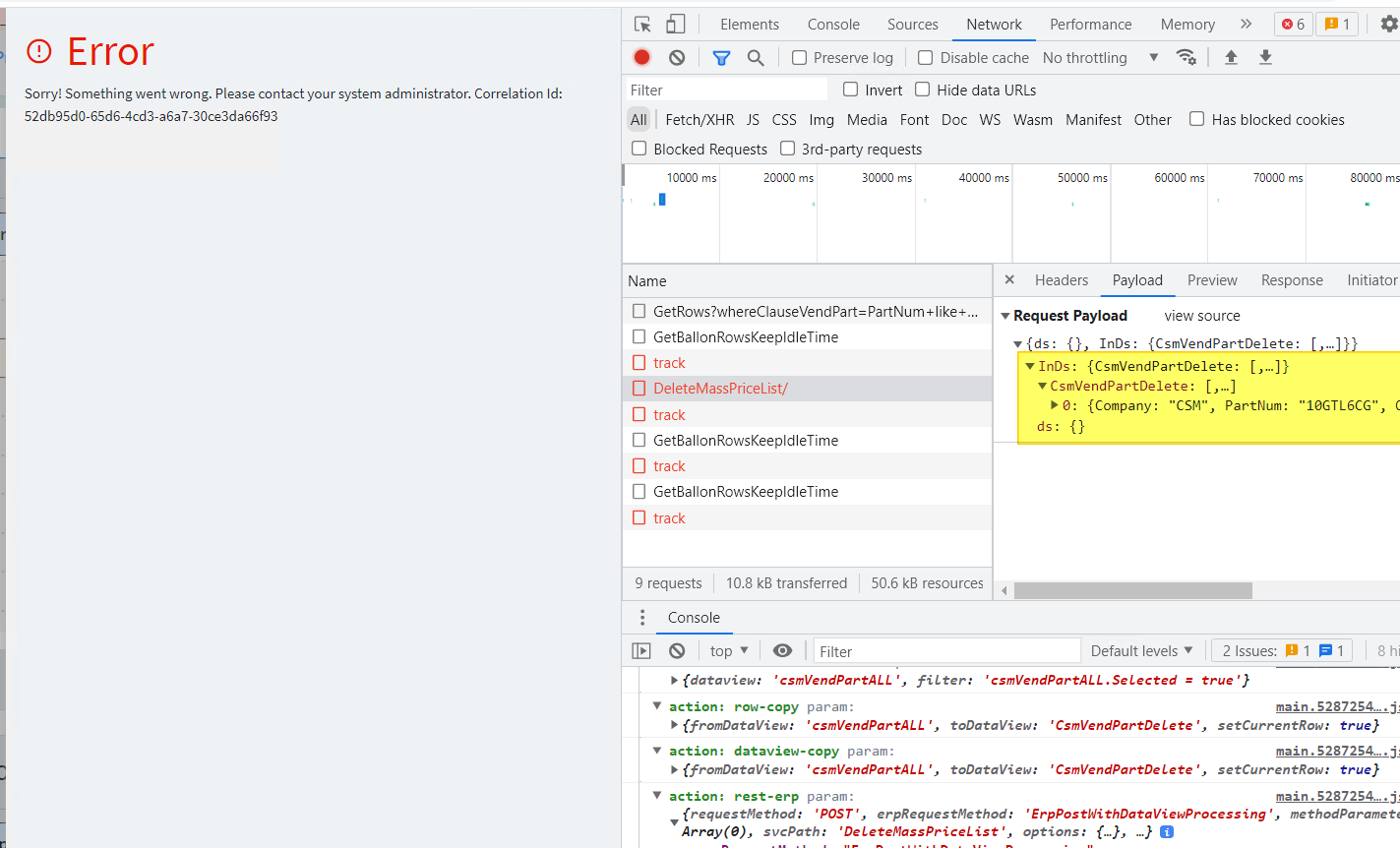Clear the network log icon

(677, 58)
